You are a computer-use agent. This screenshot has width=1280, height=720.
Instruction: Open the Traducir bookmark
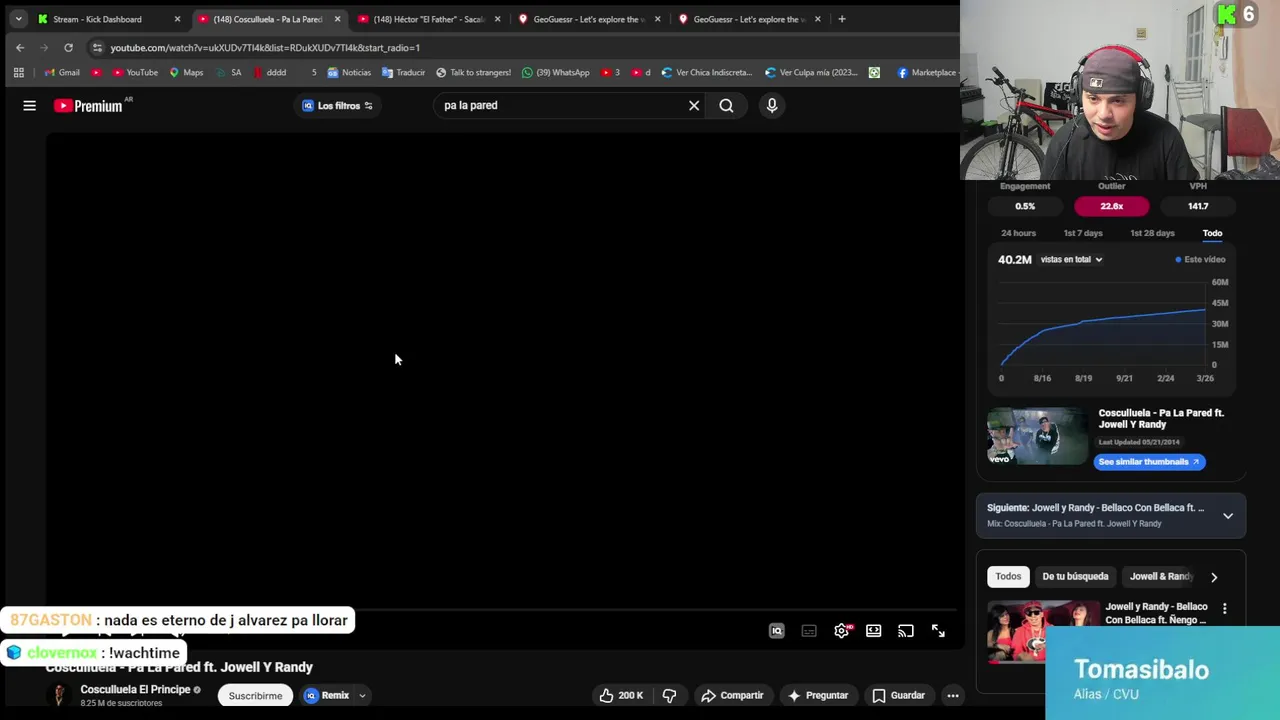coord(403,72)
